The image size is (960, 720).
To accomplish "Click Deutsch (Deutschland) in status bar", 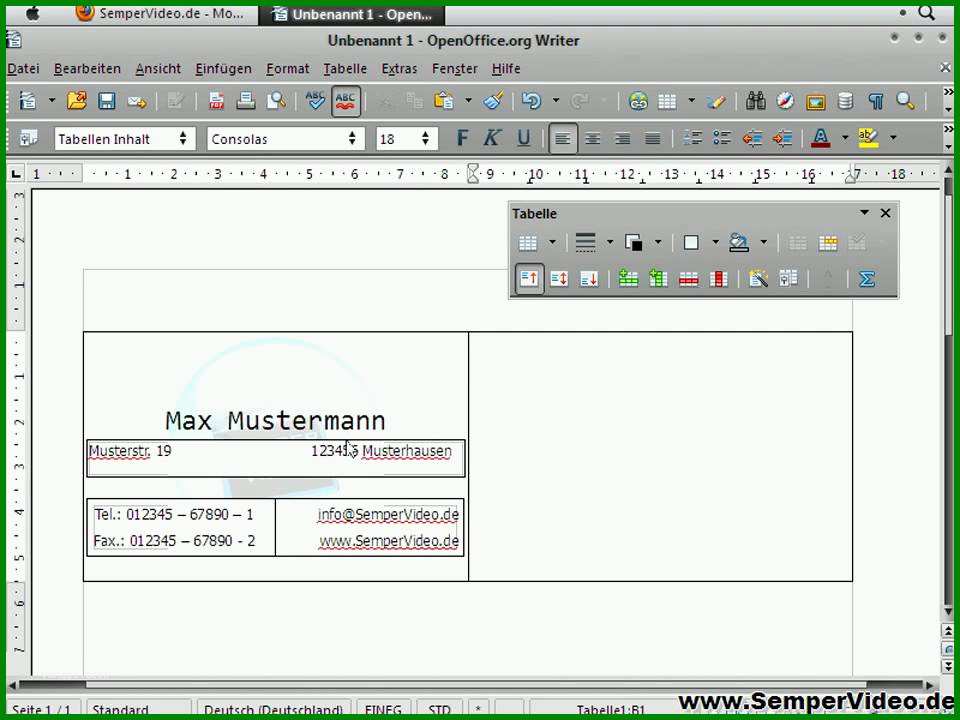I will pos(273,710).
